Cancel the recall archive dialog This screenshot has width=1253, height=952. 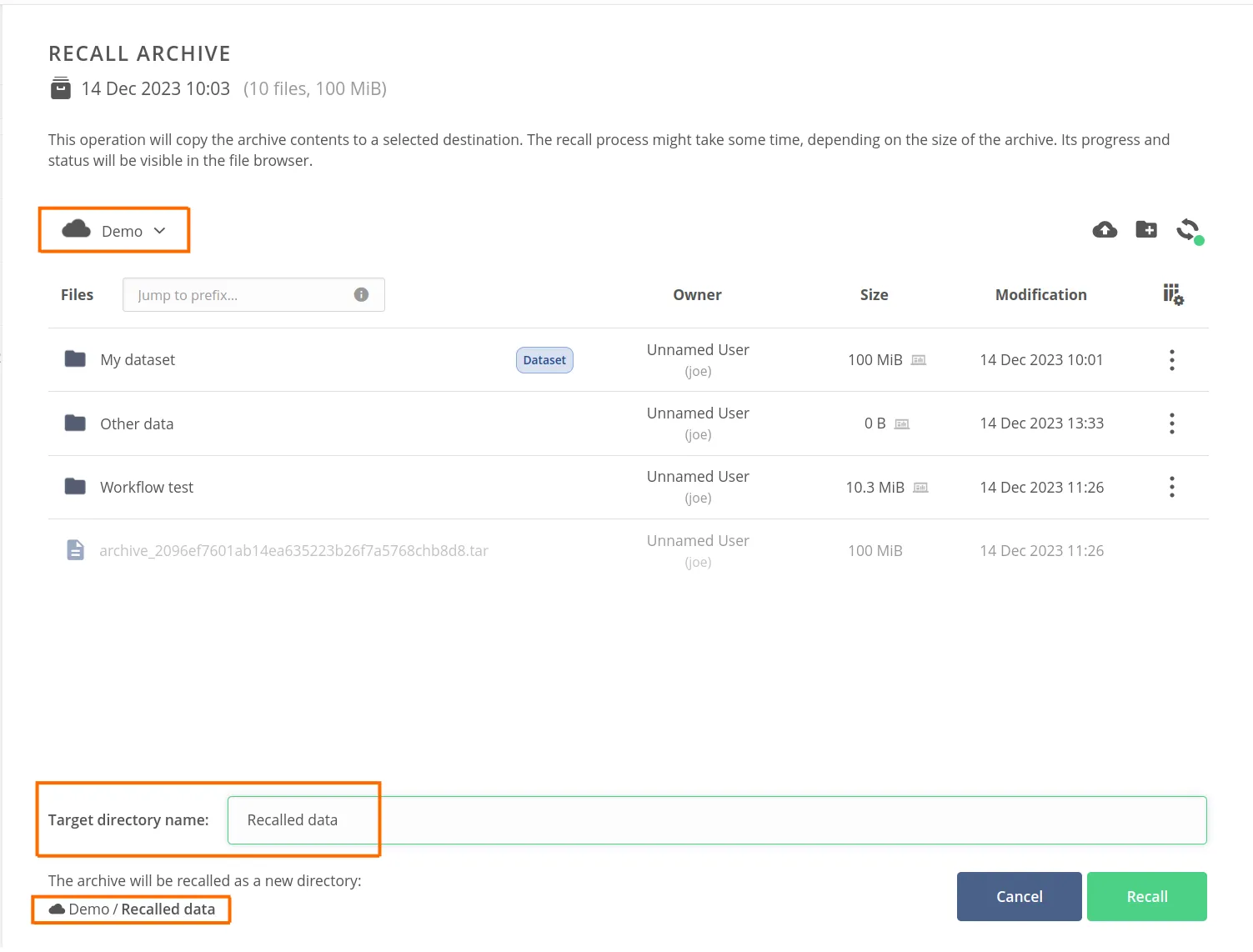click(1019, 896)
